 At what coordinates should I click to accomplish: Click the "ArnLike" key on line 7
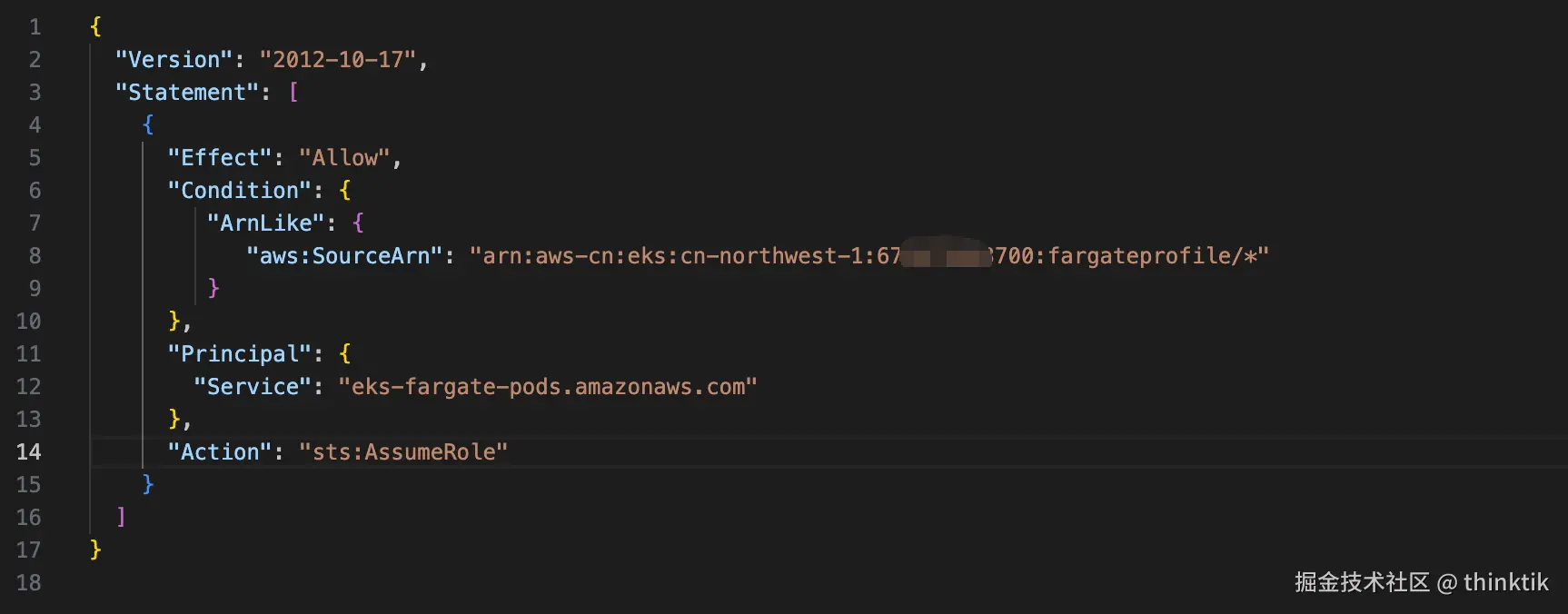[x=266, y=223]
